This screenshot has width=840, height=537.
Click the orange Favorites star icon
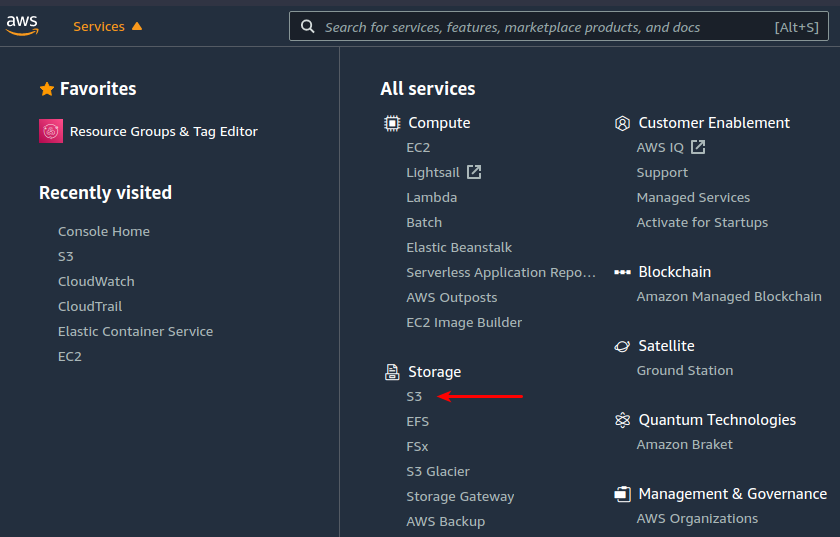47,89
